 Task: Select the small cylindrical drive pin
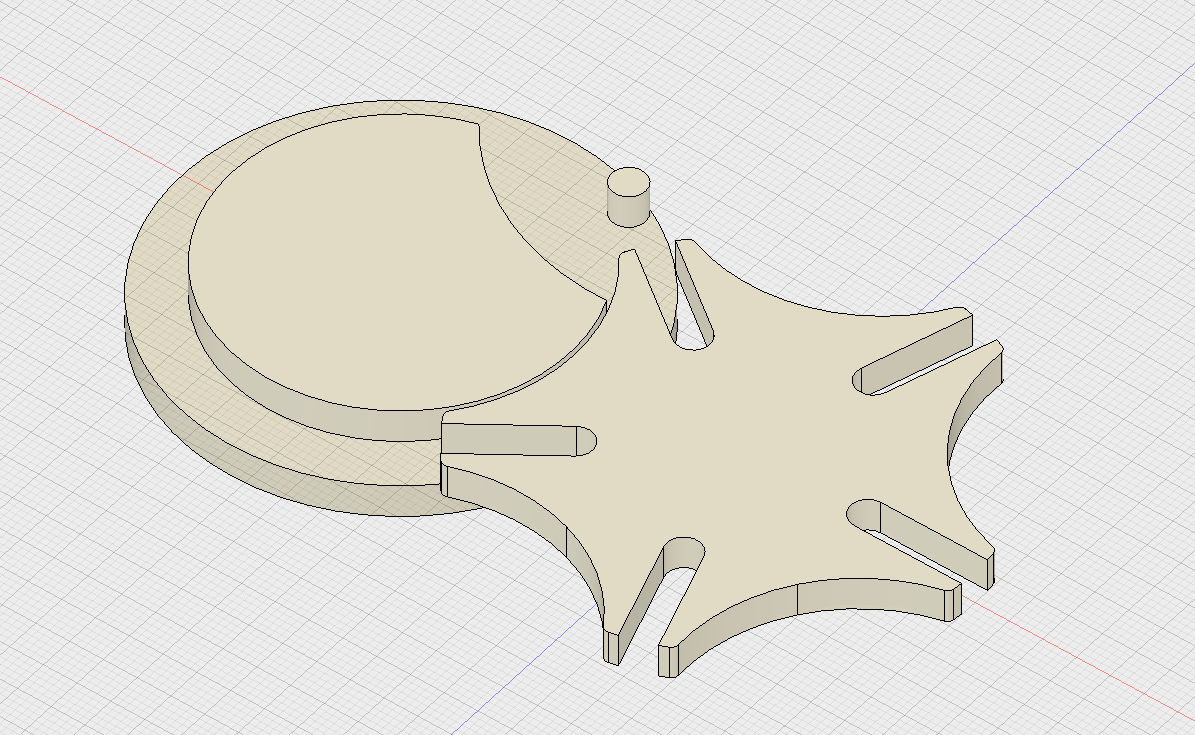point(629,197)
